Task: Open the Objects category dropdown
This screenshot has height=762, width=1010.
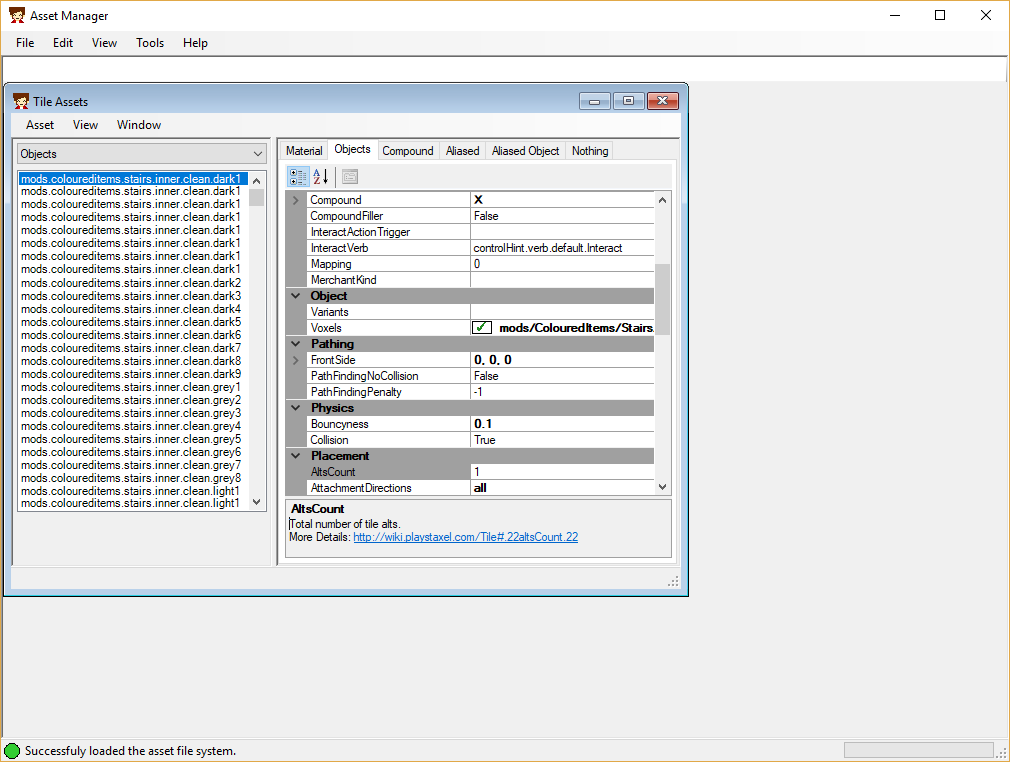Action: [258, 154]
